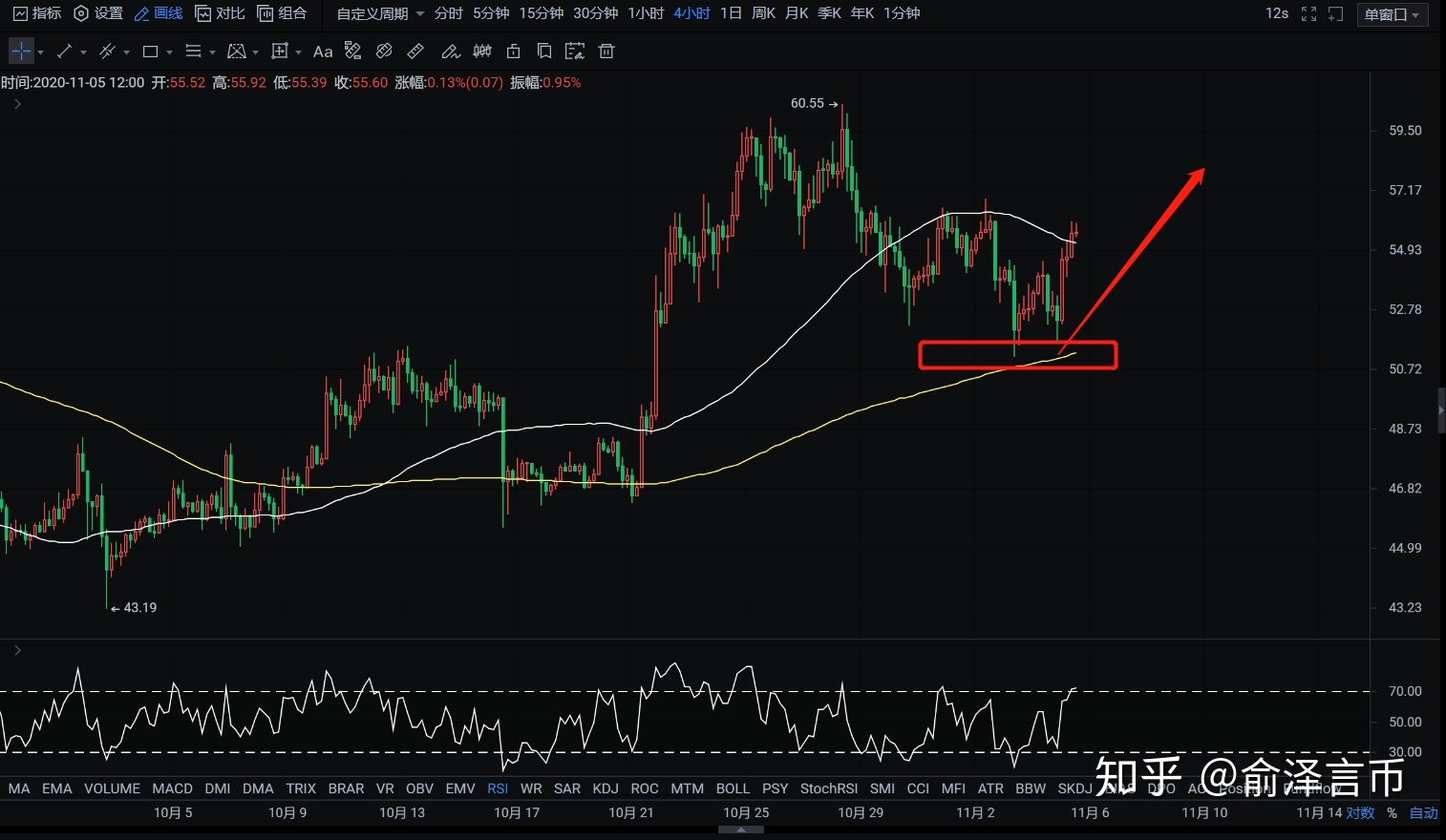
Task: Click the bottom chart scroll handle
Action: click(x=740, y=829)
